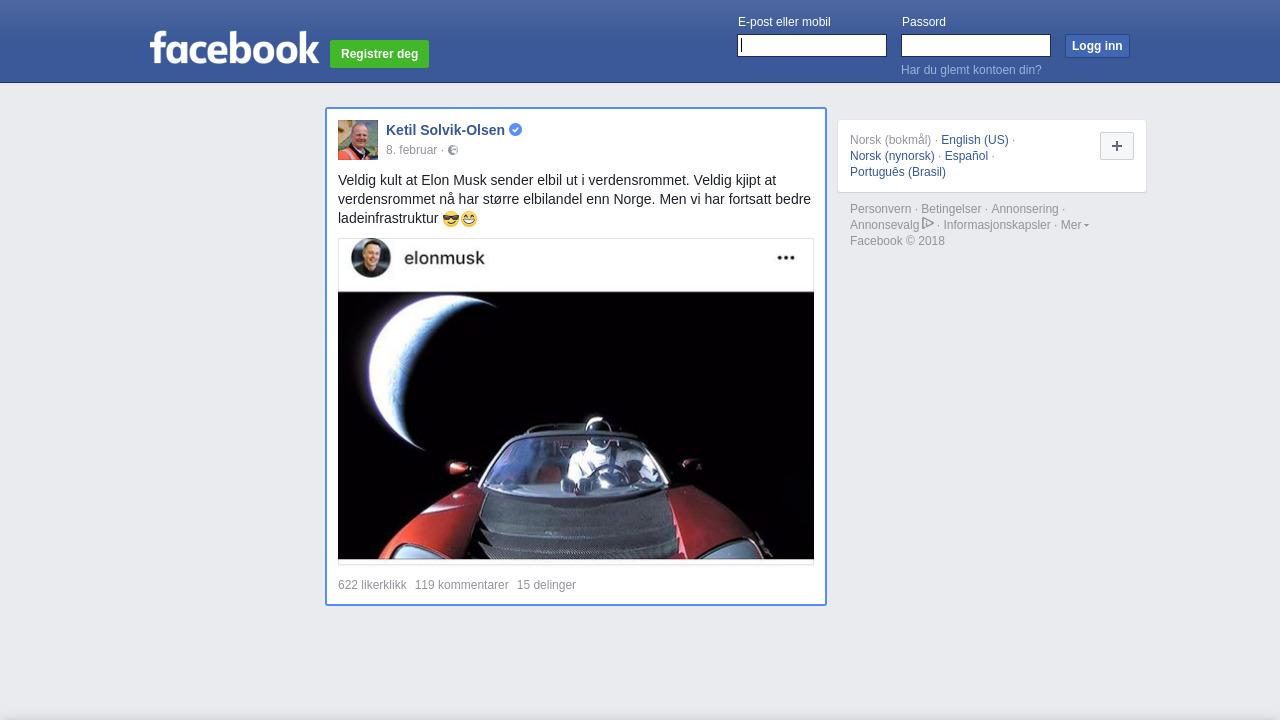The height and width of the screenshot is (720, 1280).
Task: Focus the E-post eller mobil field
Action: tap(812, 46)
